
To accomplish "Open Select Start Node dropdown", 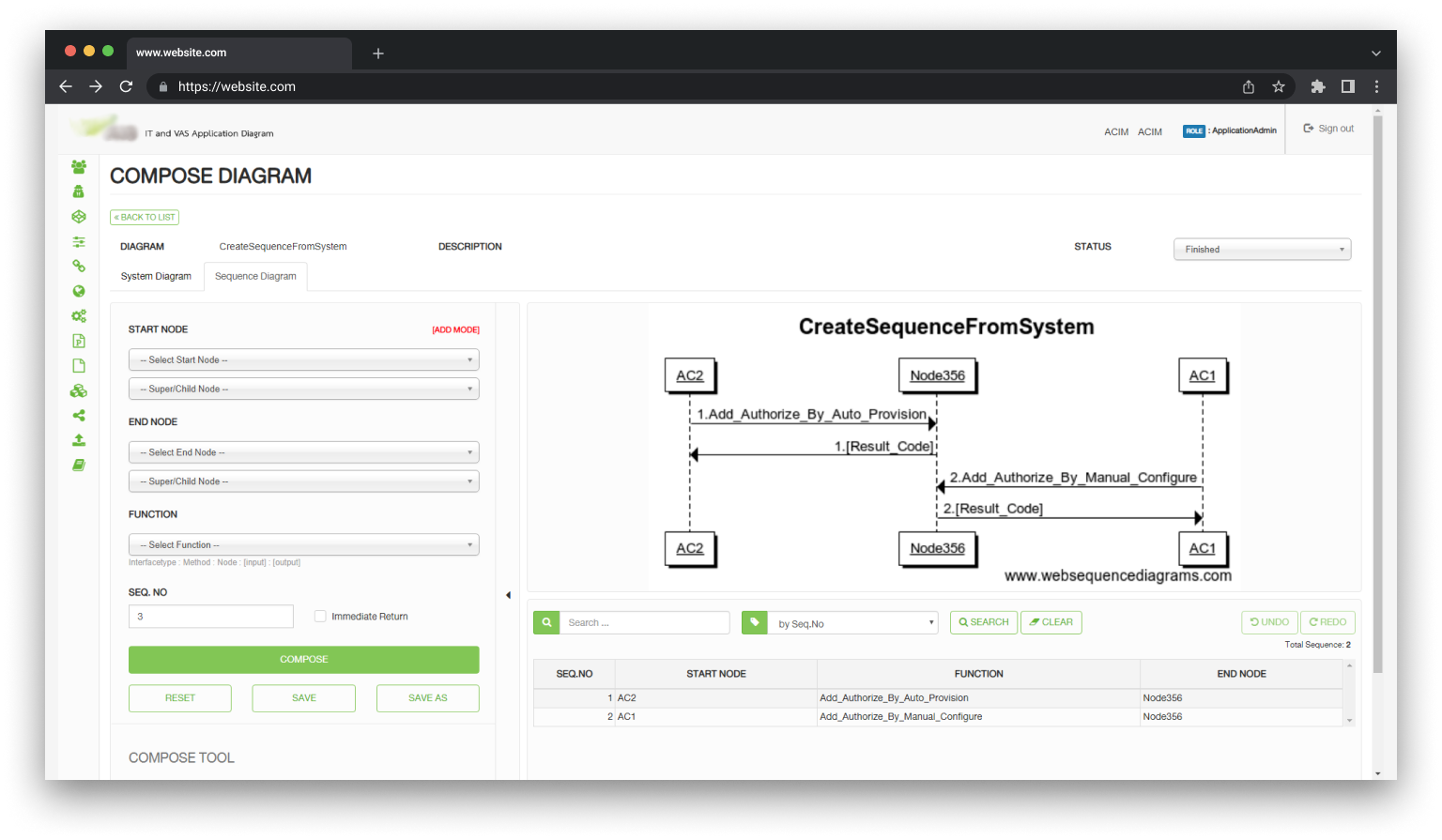I will [x=304, y=360].
